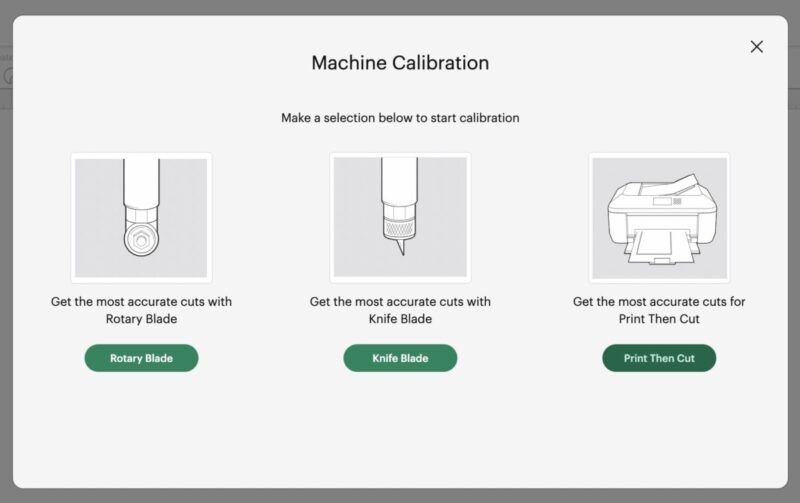Select the knife blade illustration thumbnail
Image resolution: width=800 pixels, height=503 pixels.
pyautogui.click(x=400, y=218)
